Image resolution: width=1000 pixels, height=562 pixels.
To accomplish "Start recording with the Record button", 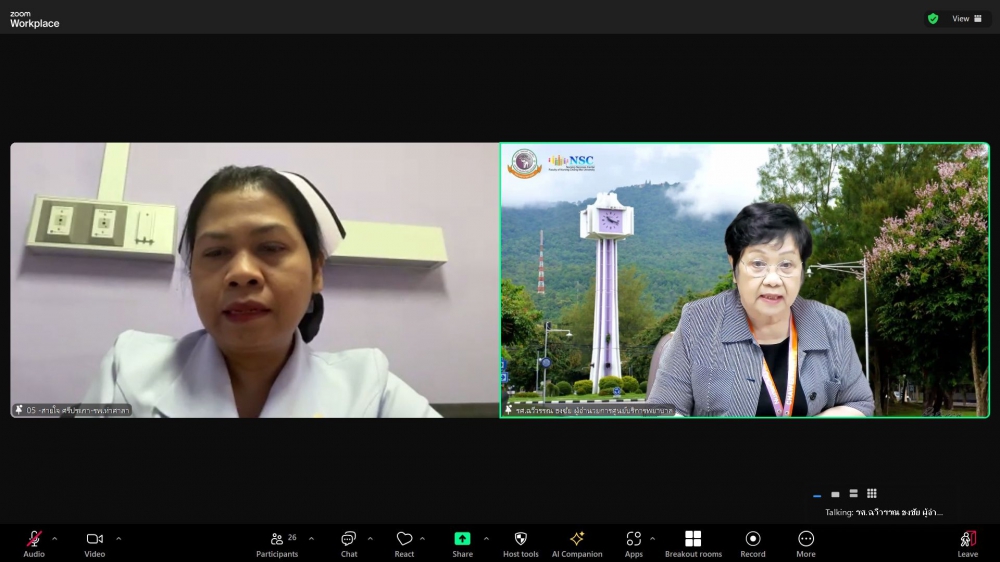I will (x=753, y=539).
